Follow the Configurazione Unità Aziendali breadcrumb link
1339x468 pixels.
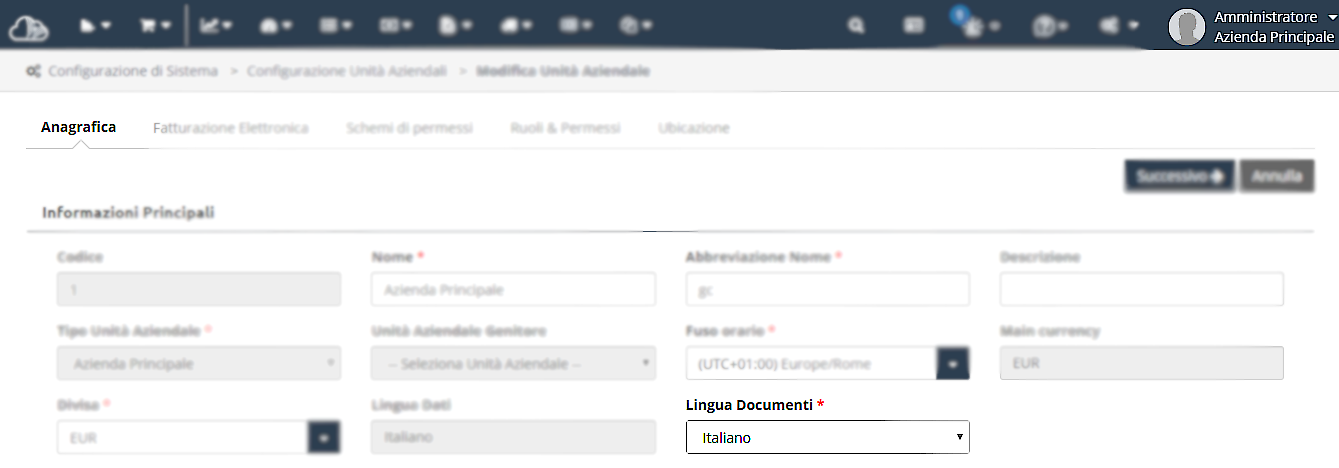click(347, 72)
